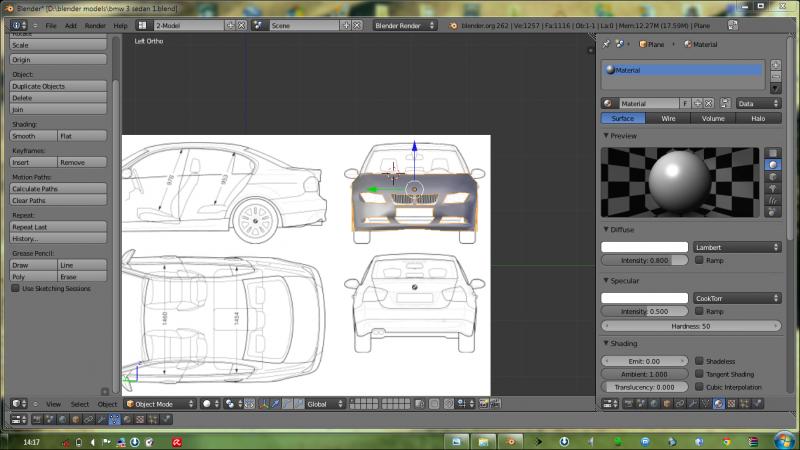Open the Render menu
Screen dimensions: 800x450
tap(95, 25)
